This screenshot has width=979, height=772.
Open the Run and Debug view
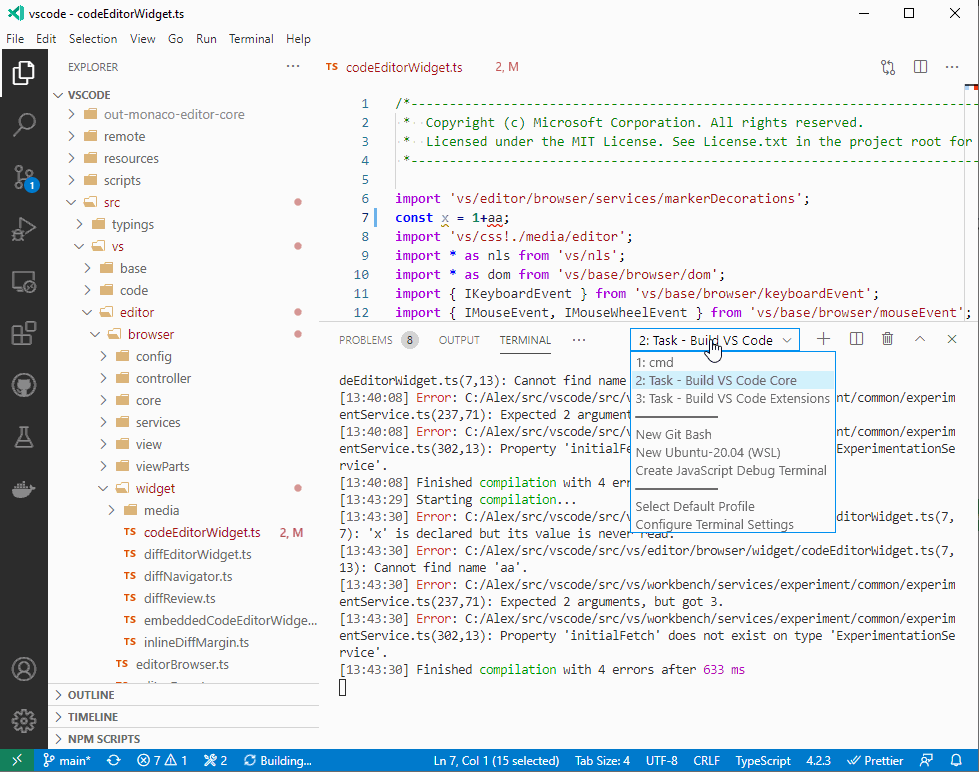click(24, 229)
